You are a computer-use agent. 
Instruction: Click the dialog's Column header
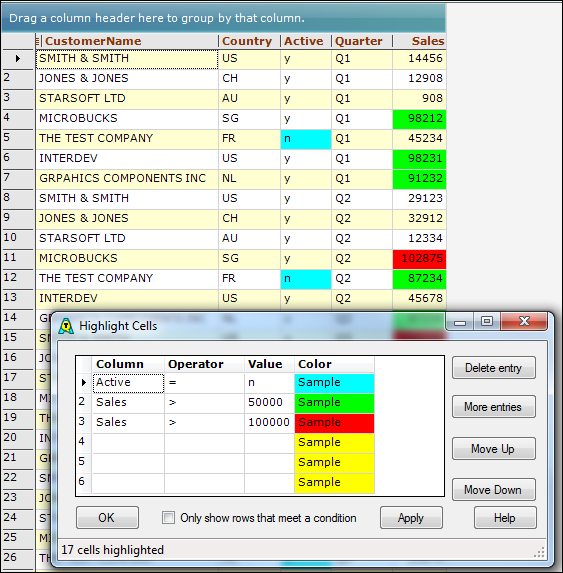tap(128, 364)
